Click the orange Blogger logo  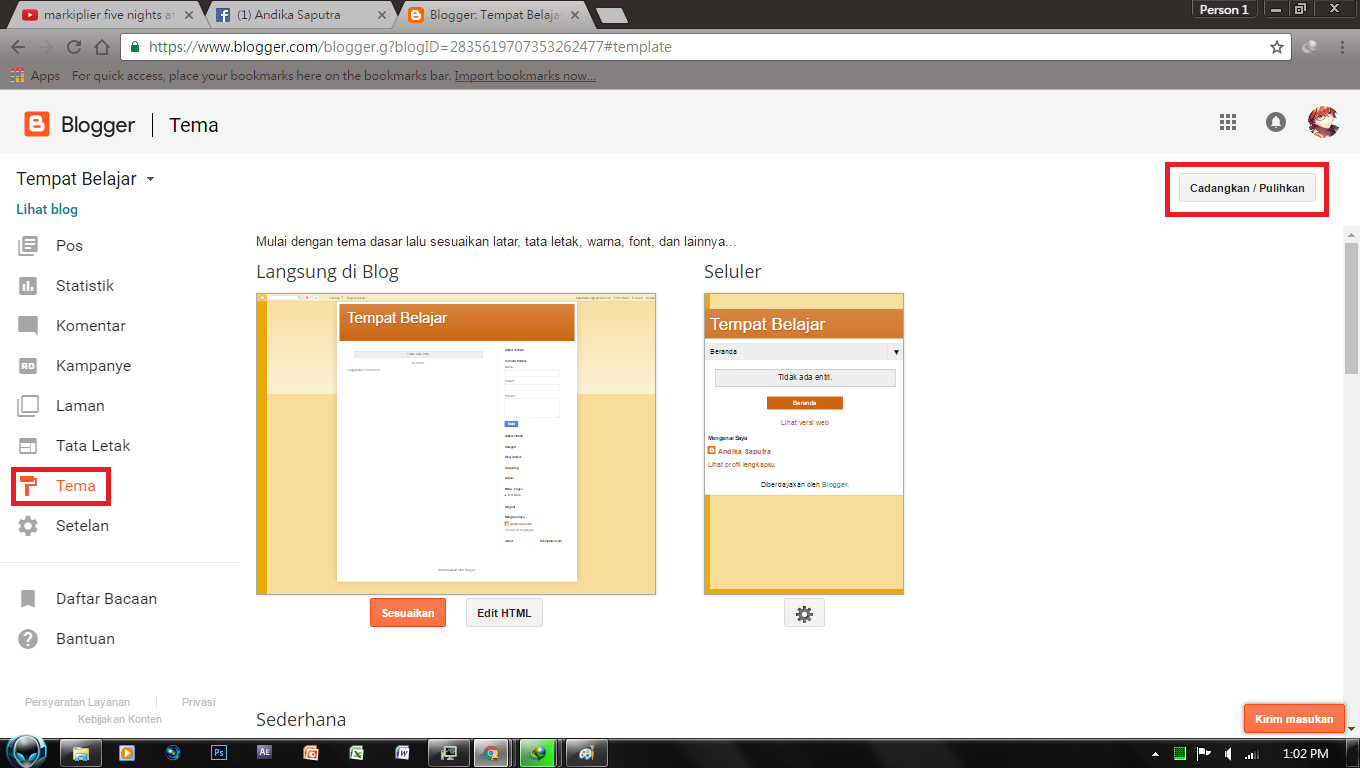pyautogui.click(x=37, y=124)
